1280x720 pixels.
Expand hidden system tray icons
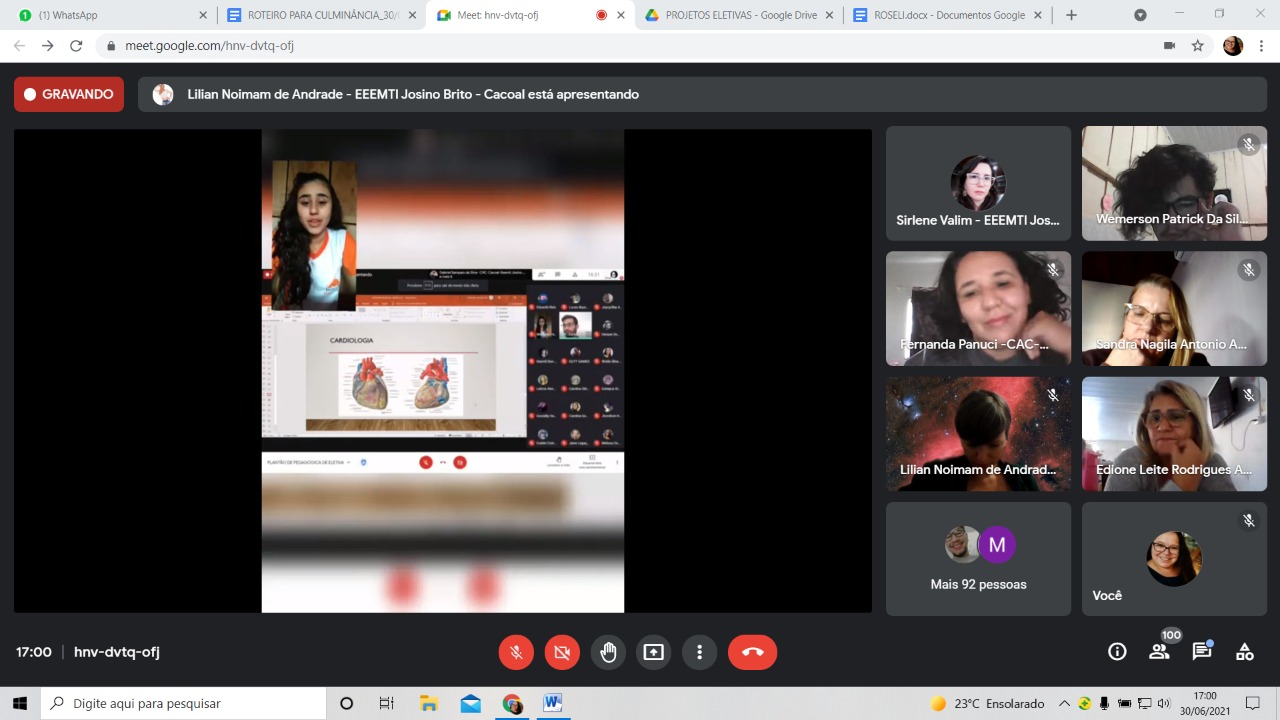coord(1064,703)
